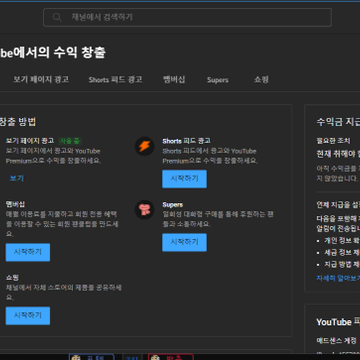Click the 창출 방법 section heading
360x360 pixels.
coord(18,122)
